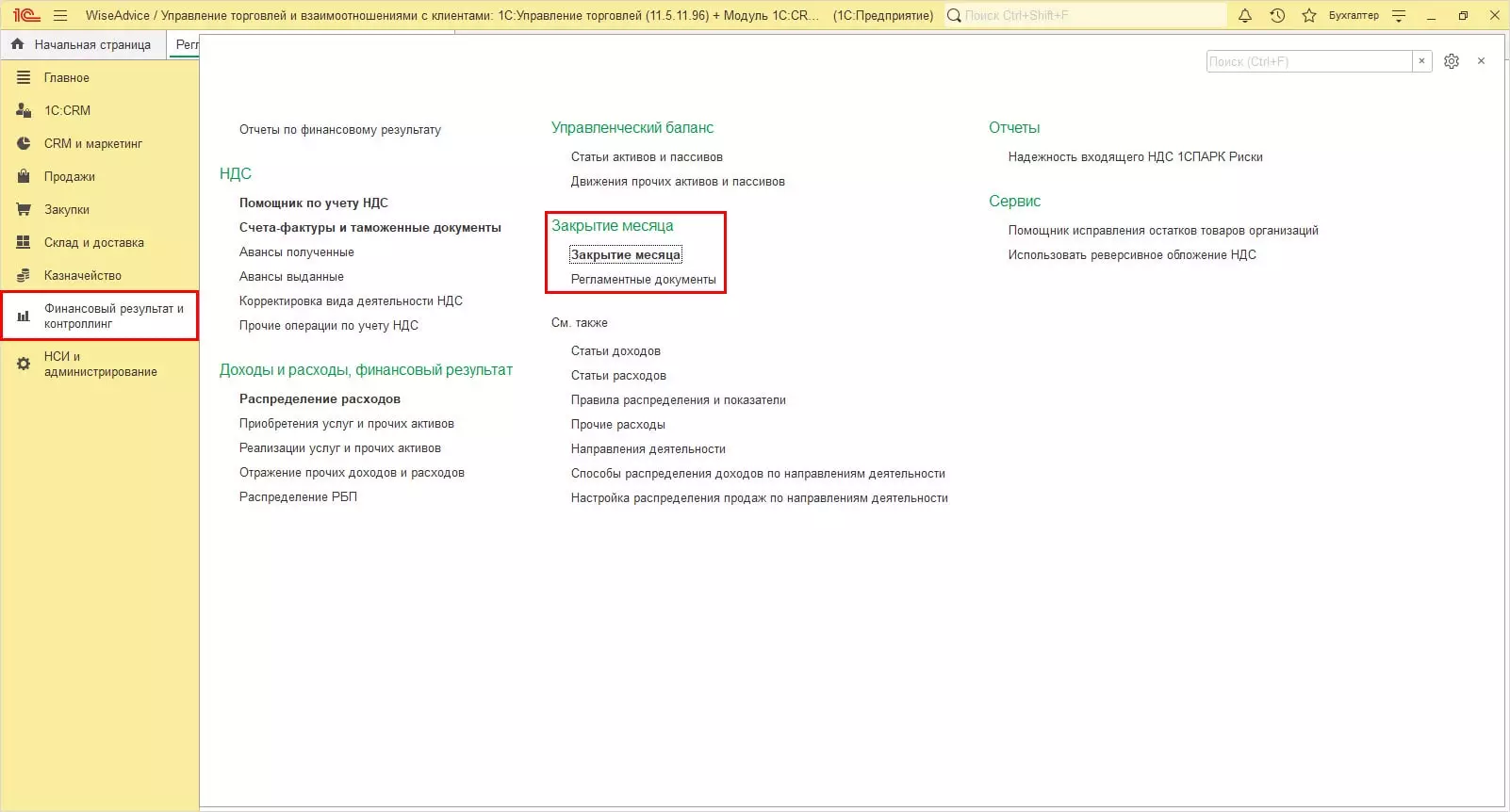Open Статьи доходов
This screenshot has height=812, width=1510.
point(615,350)
